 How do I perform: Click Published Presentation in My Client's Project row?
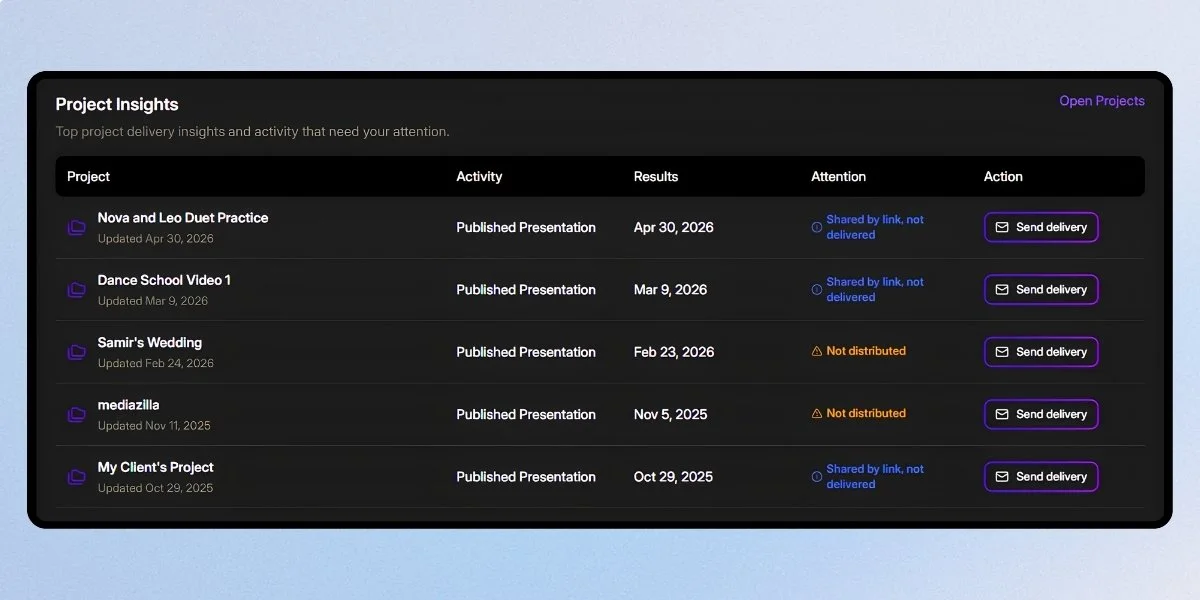(x=526, y=477)
